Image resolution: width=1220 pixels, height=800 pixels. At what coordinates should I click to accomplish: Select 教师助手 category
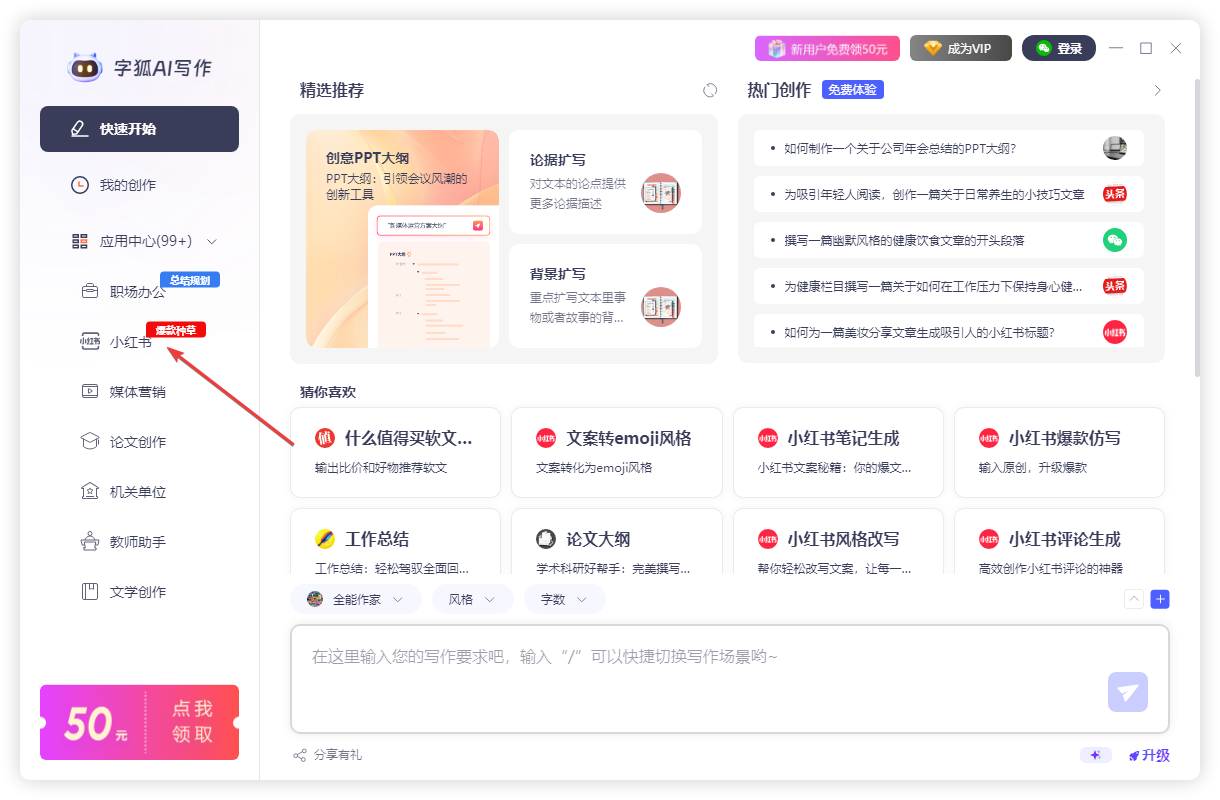pyautogui.click(x=138, y=542)
